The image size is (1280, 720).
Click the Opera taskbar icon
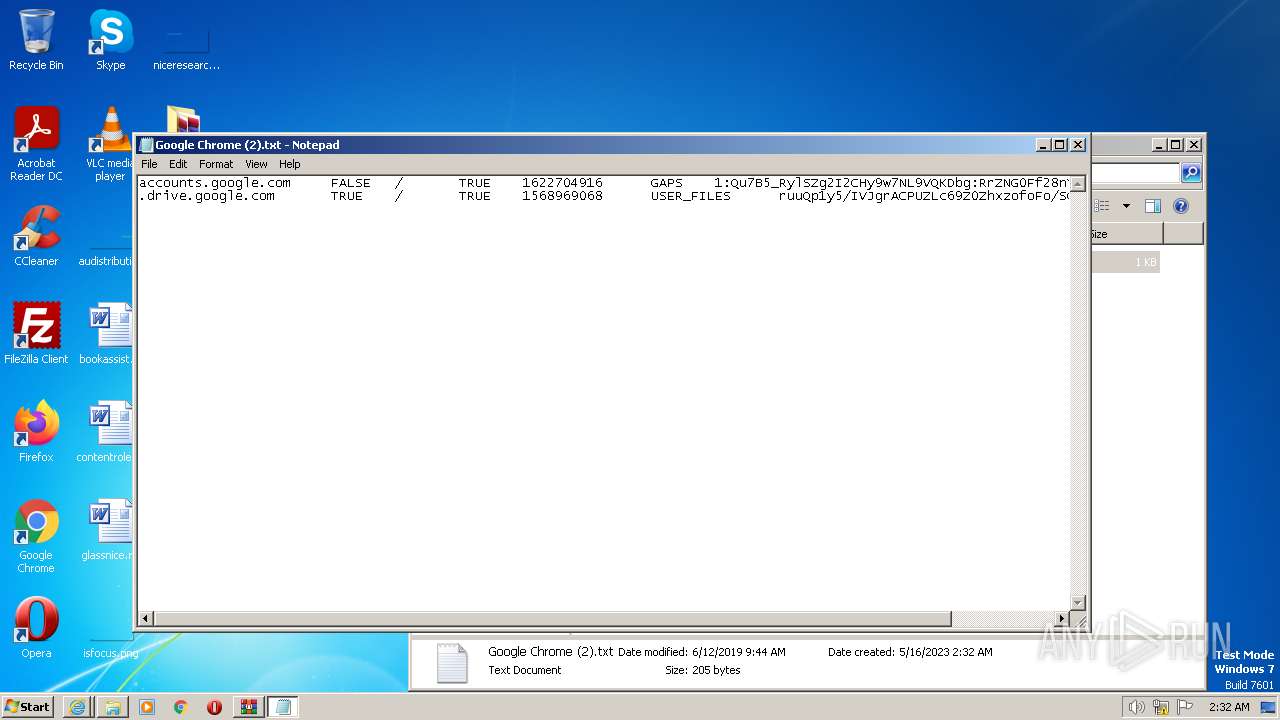pos(214,707)
